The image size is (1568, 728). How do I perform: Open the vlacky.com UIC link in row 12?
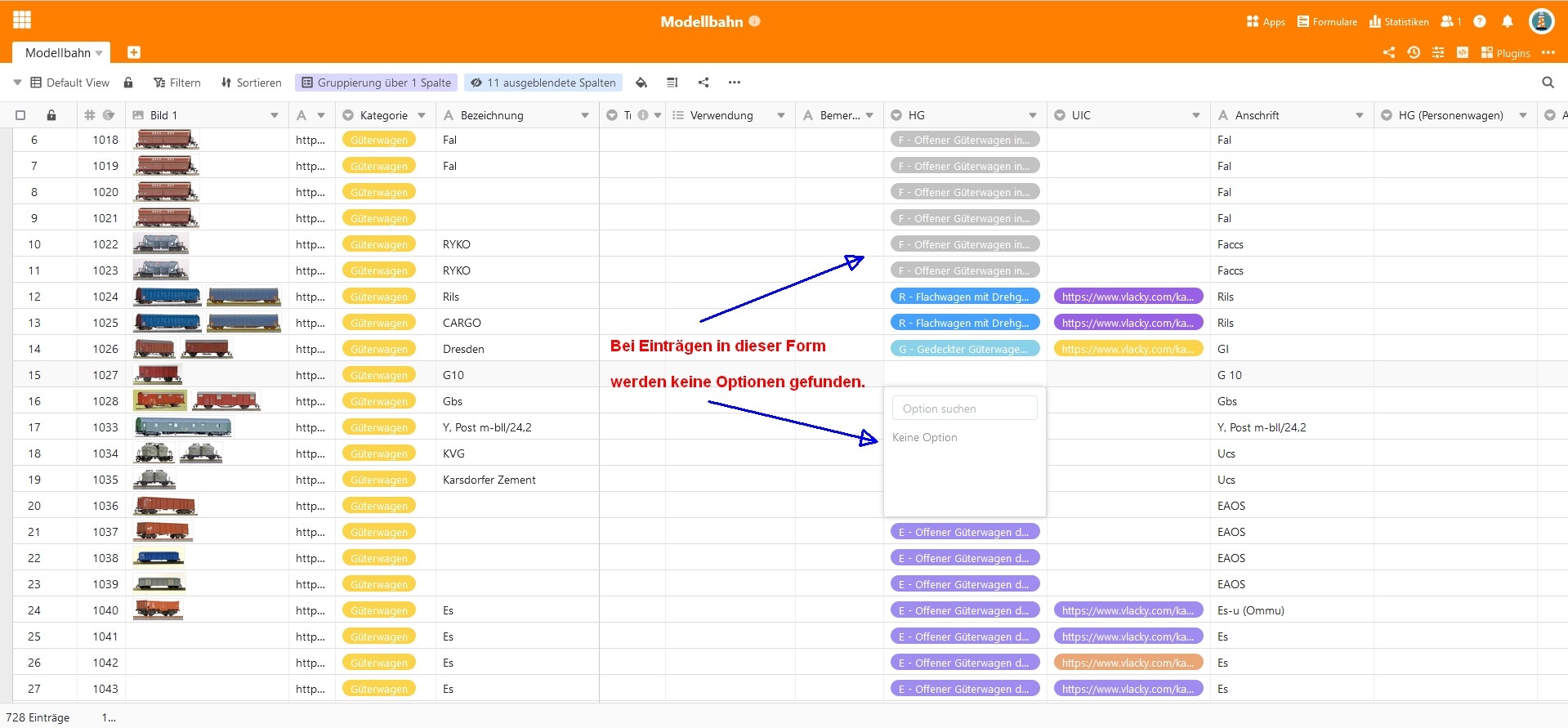[x=1128, y=297]
